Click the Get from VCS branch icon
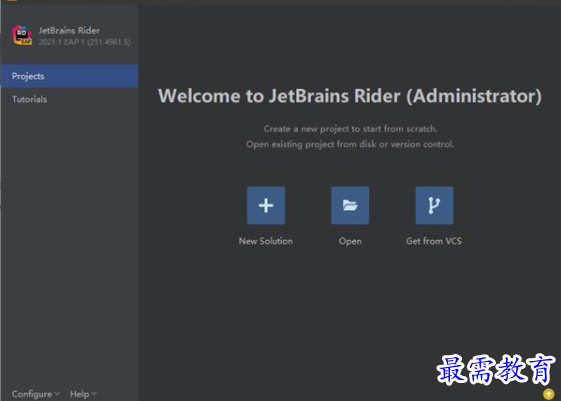The height and width of the screenshot is (401, 561). [x=434, y=205]
